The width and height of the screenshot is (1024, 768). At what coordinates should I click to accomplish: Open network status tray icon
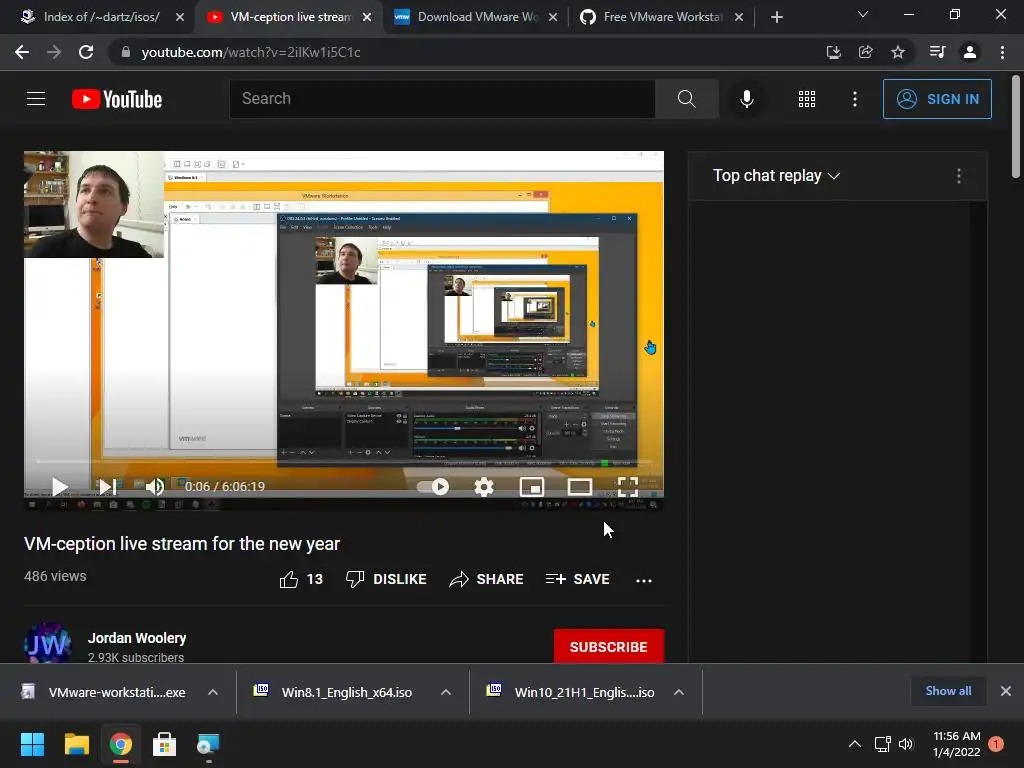click(x=882, y=744)
